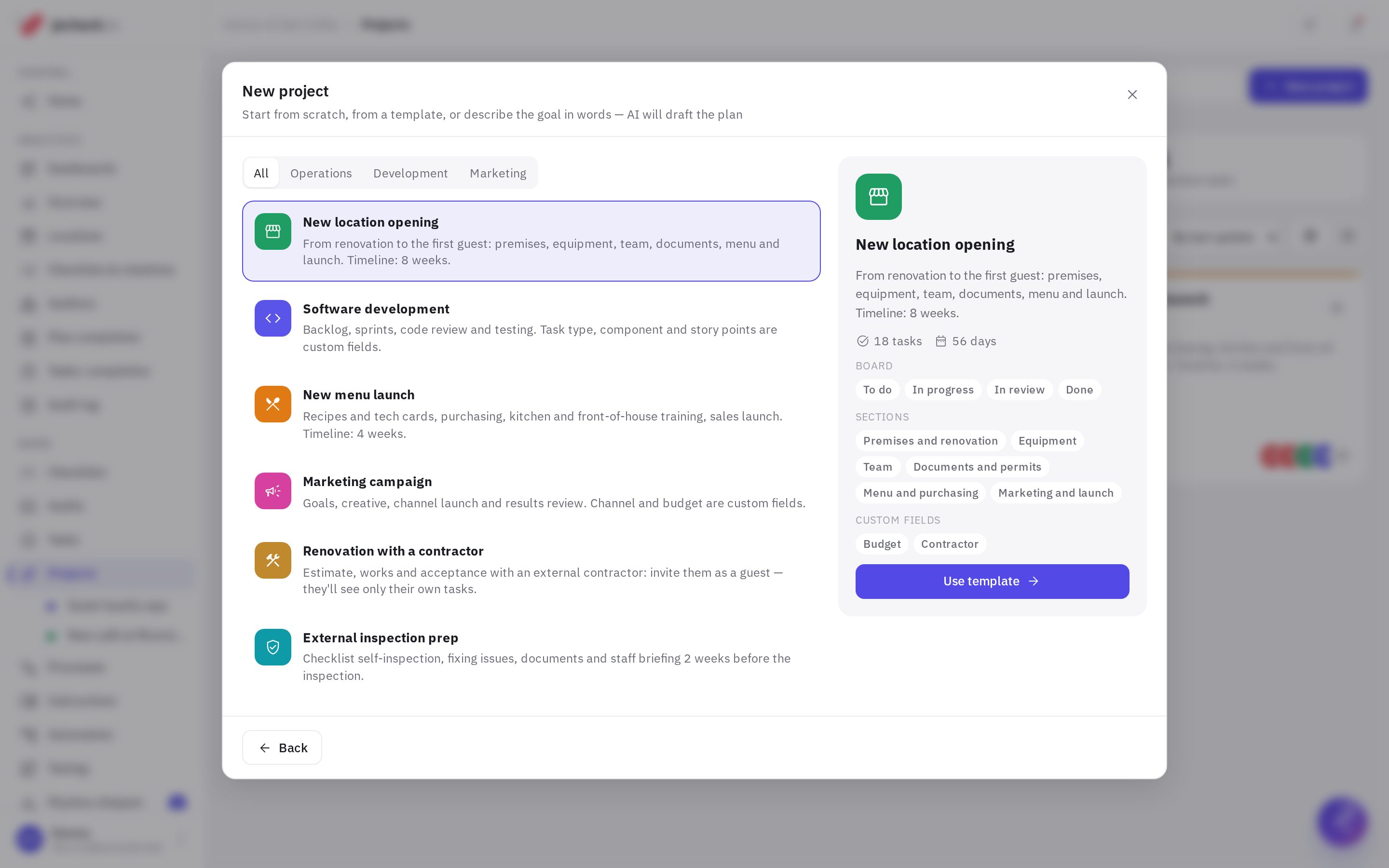Click the Documents and permits section chip

click(x=977, y=467)
